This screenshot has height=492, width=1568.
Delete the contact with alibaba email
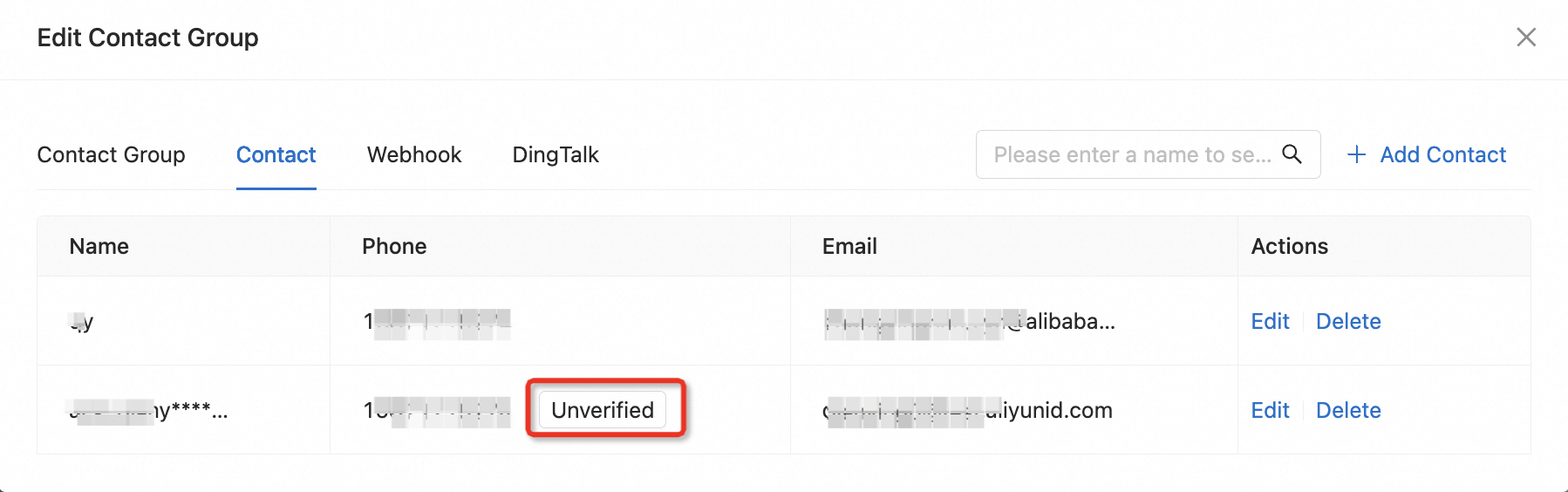point(1348,321)
